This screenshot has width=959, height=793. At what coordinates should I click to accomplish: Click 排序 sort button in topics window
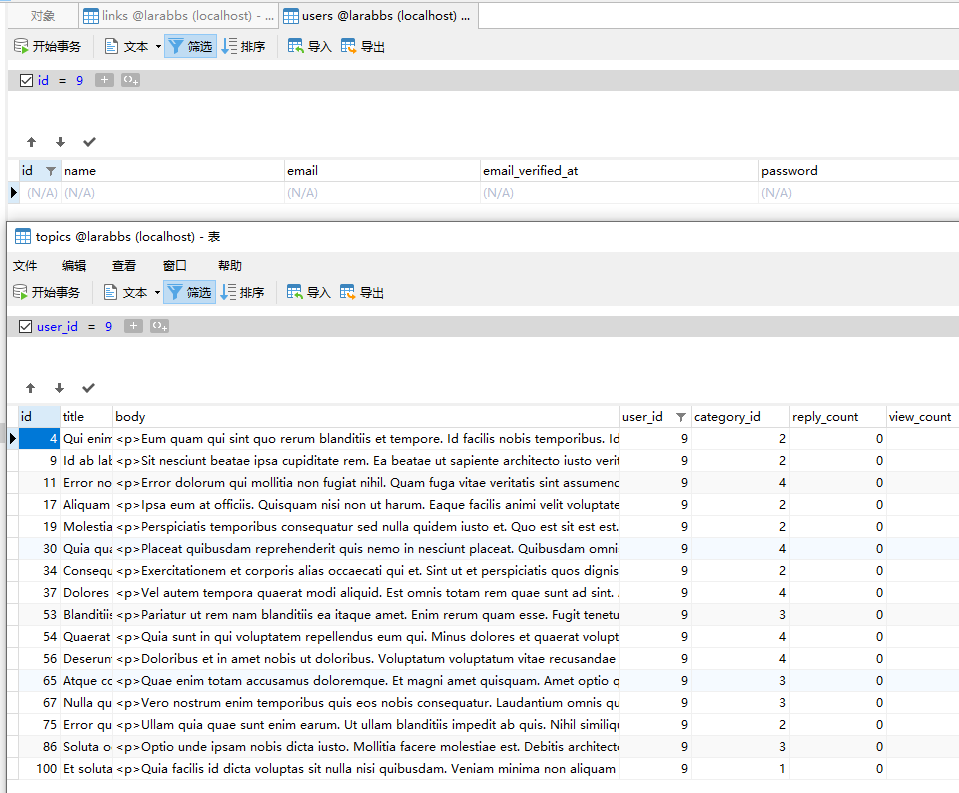pyautogui.click(x=242, y=292)
